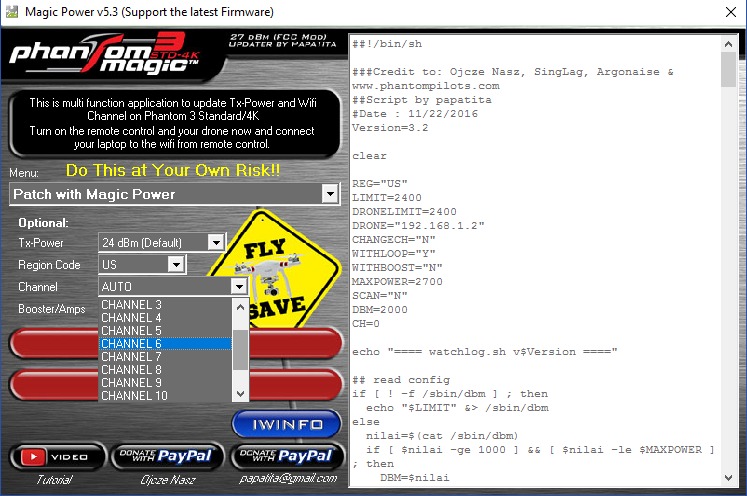Click channel list scroll down arrow

[241, 394]
